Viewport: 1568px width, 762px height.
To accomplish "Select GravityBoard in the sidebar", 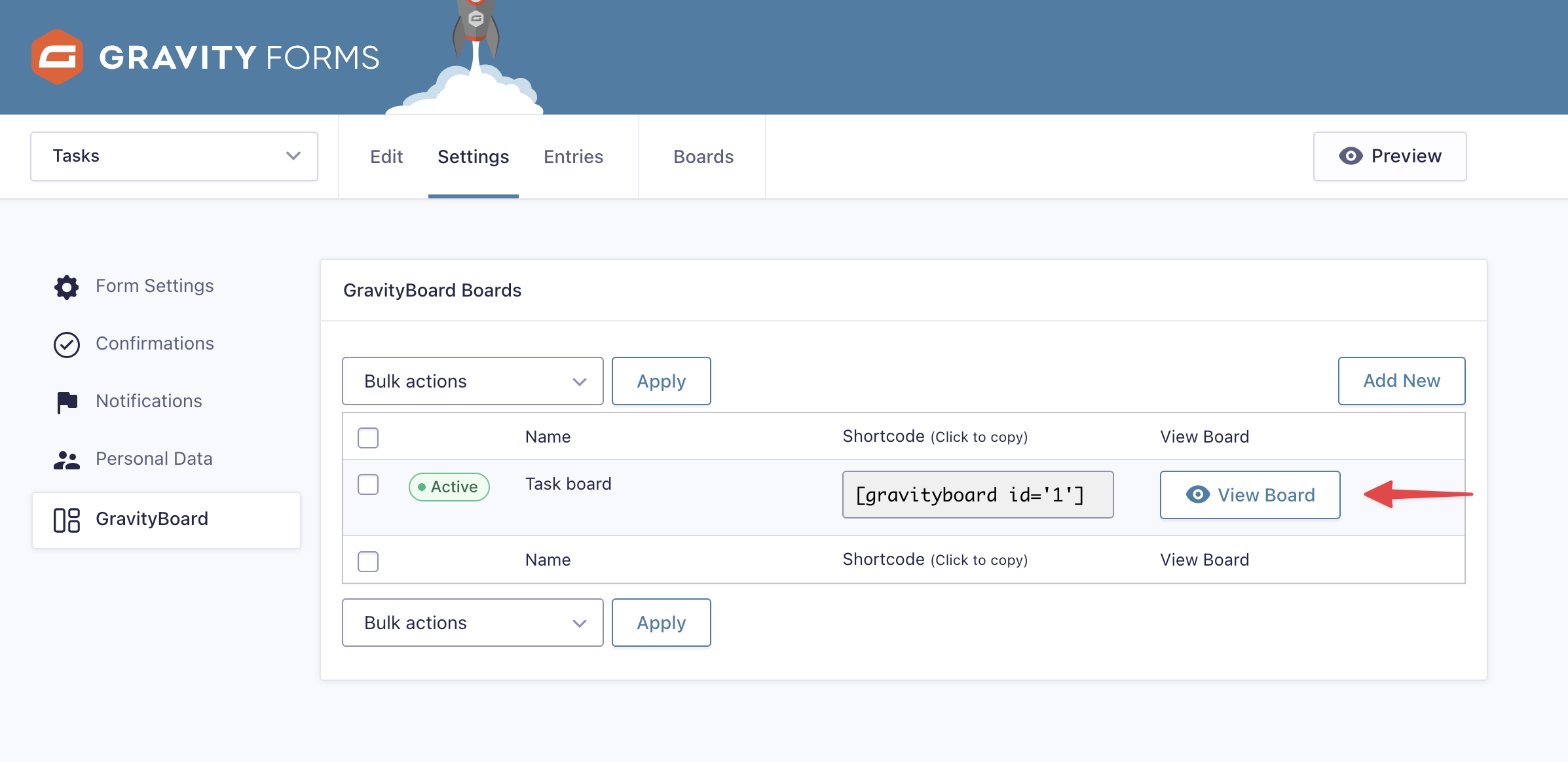I will (166, 520).
